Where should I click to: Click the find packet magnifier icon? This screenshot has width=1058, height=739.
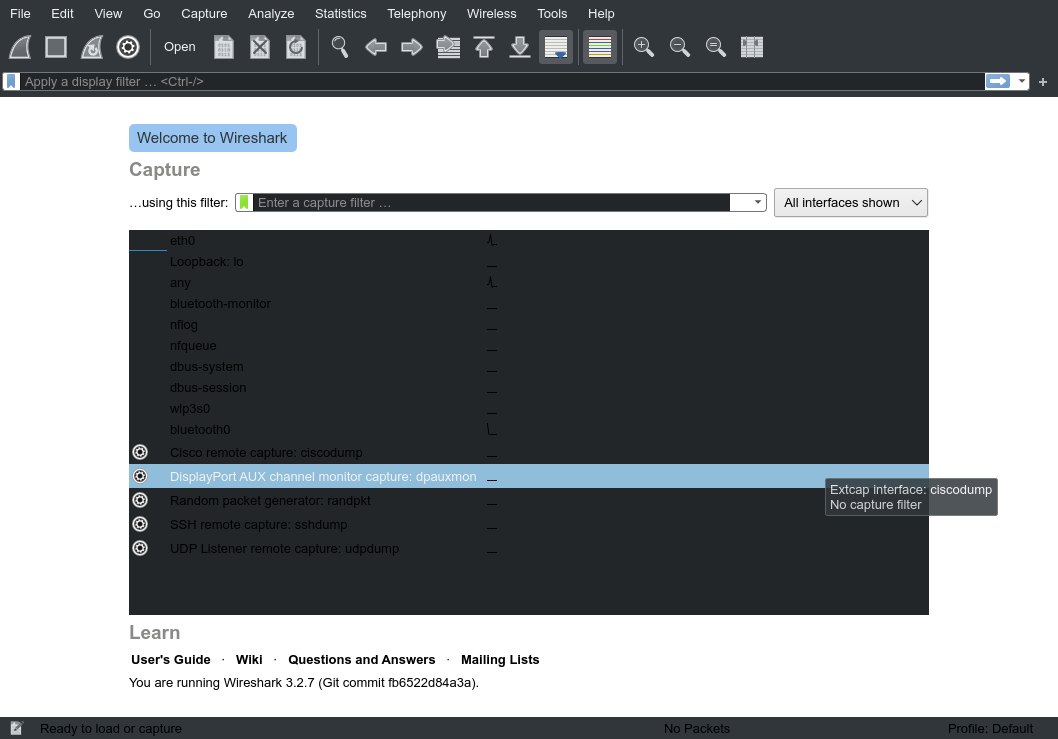coord(340,47)
